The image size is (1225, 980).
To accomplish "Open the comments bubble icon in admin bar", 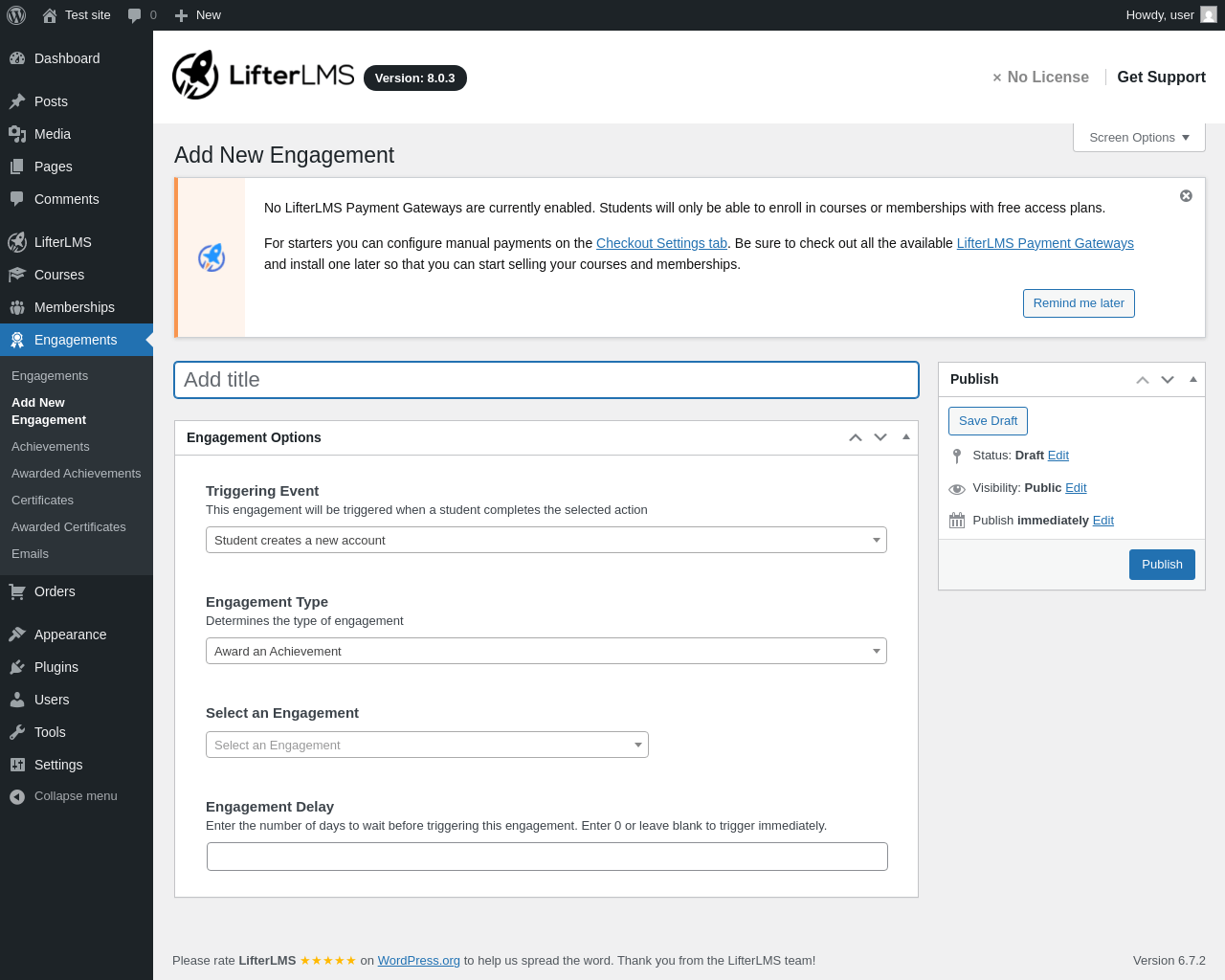I will pyautogui.click(x=135, y=15).
